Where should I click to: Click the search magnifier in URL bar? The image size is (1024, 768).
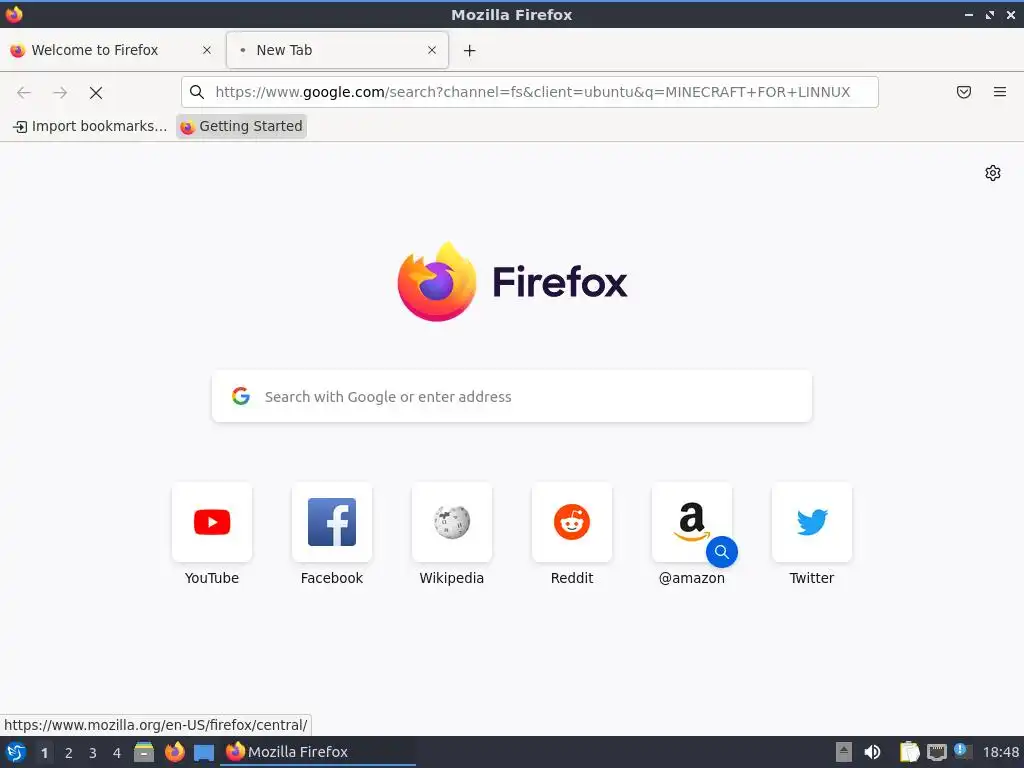[197, 92]
